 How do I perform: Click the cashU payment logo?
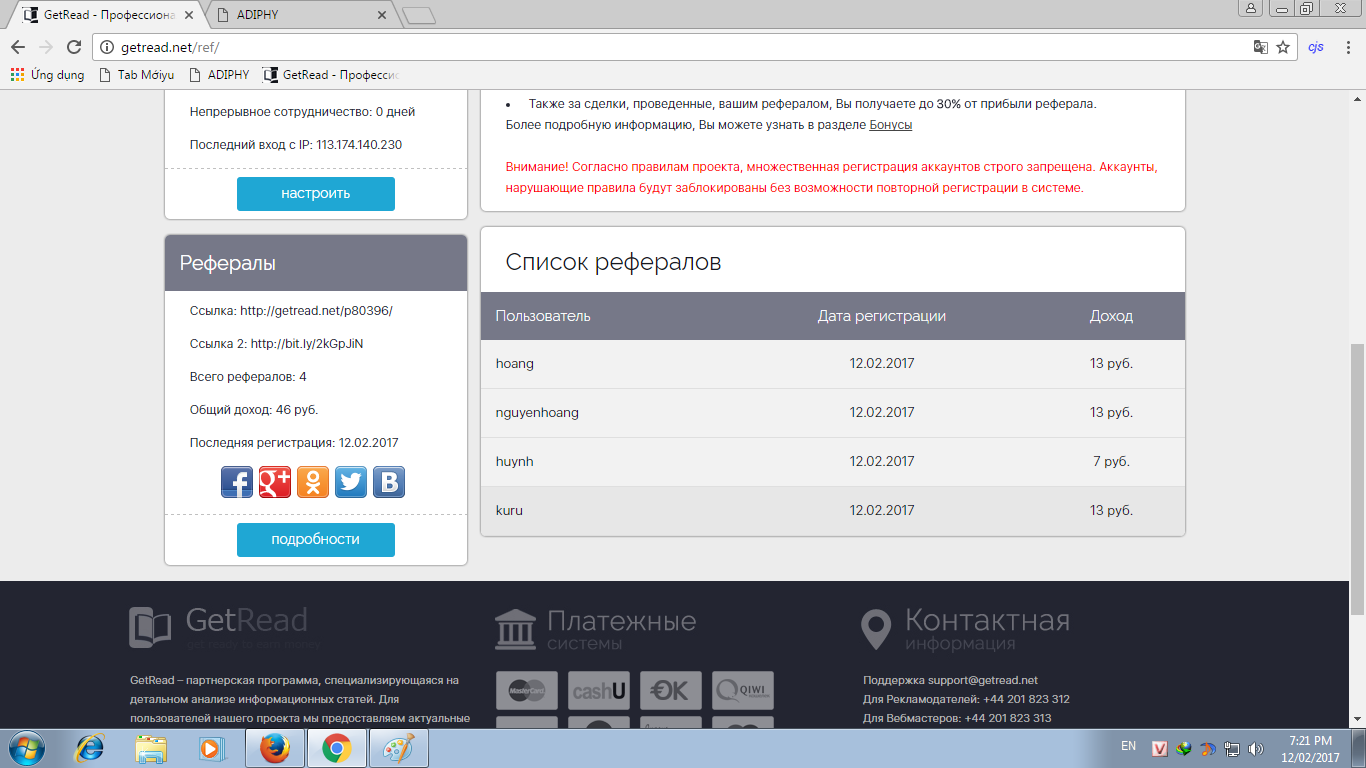click(x=599, y=690)
